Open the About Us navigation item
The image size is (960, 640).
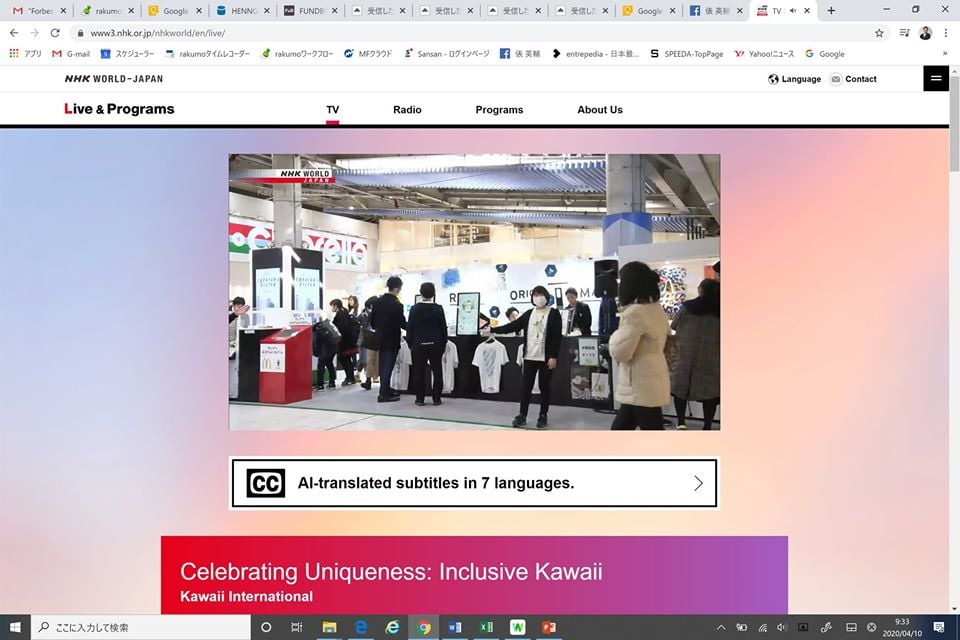(600, 110)
